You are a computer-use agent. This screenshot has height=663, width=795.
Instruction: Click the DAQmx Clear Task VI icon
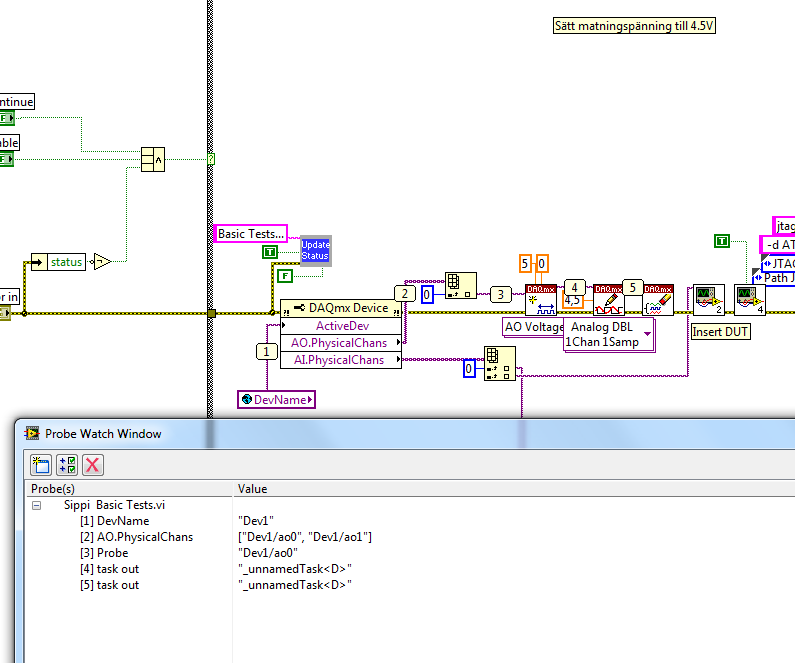658,299
